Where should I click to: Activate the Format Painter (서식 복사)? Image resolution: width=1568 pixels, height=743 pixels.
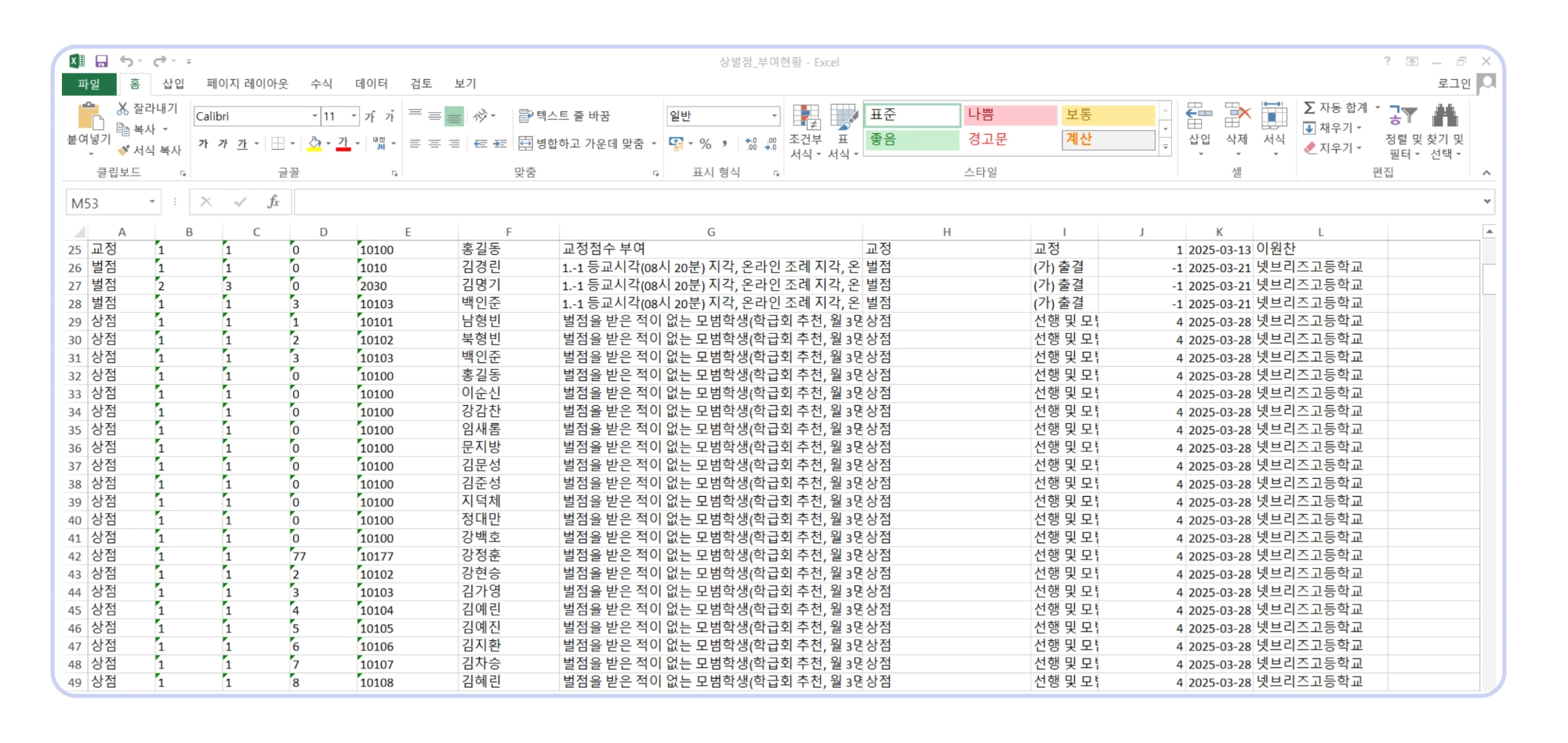pos(149,150)
